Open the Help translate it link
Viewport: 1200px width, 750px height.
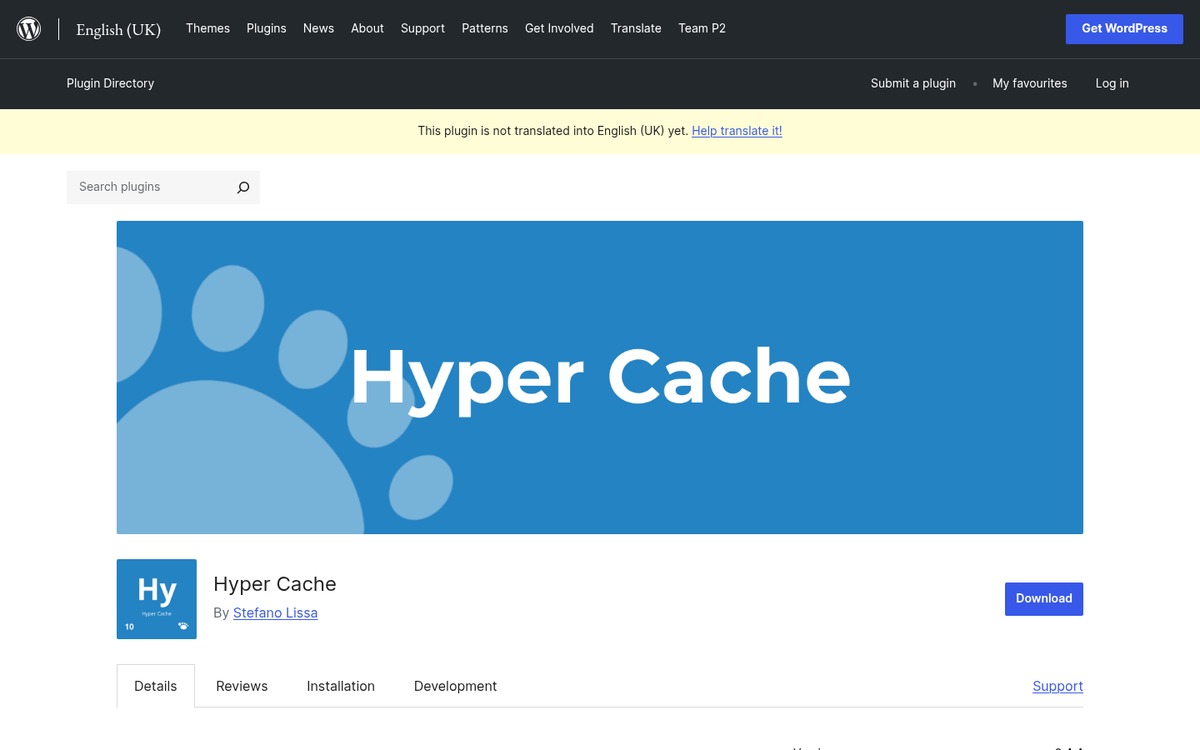[737, 130]
